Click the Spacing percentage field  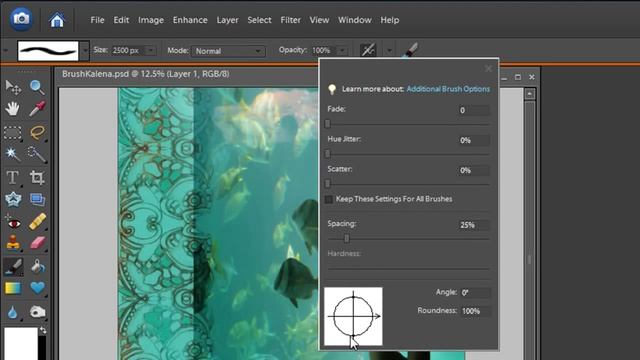(x=473, y=225)
